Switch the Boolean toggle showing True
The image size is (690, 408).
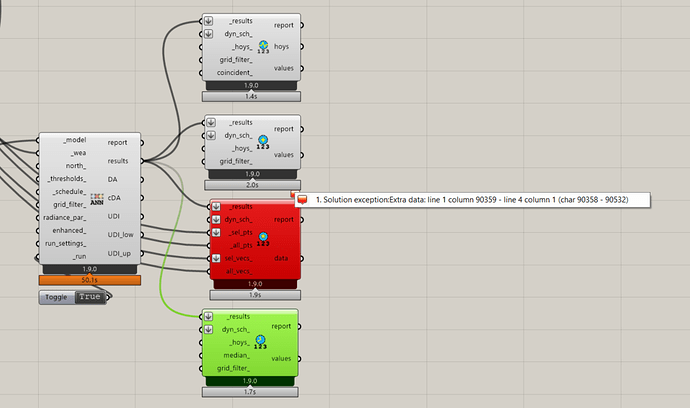coord(90,297)
